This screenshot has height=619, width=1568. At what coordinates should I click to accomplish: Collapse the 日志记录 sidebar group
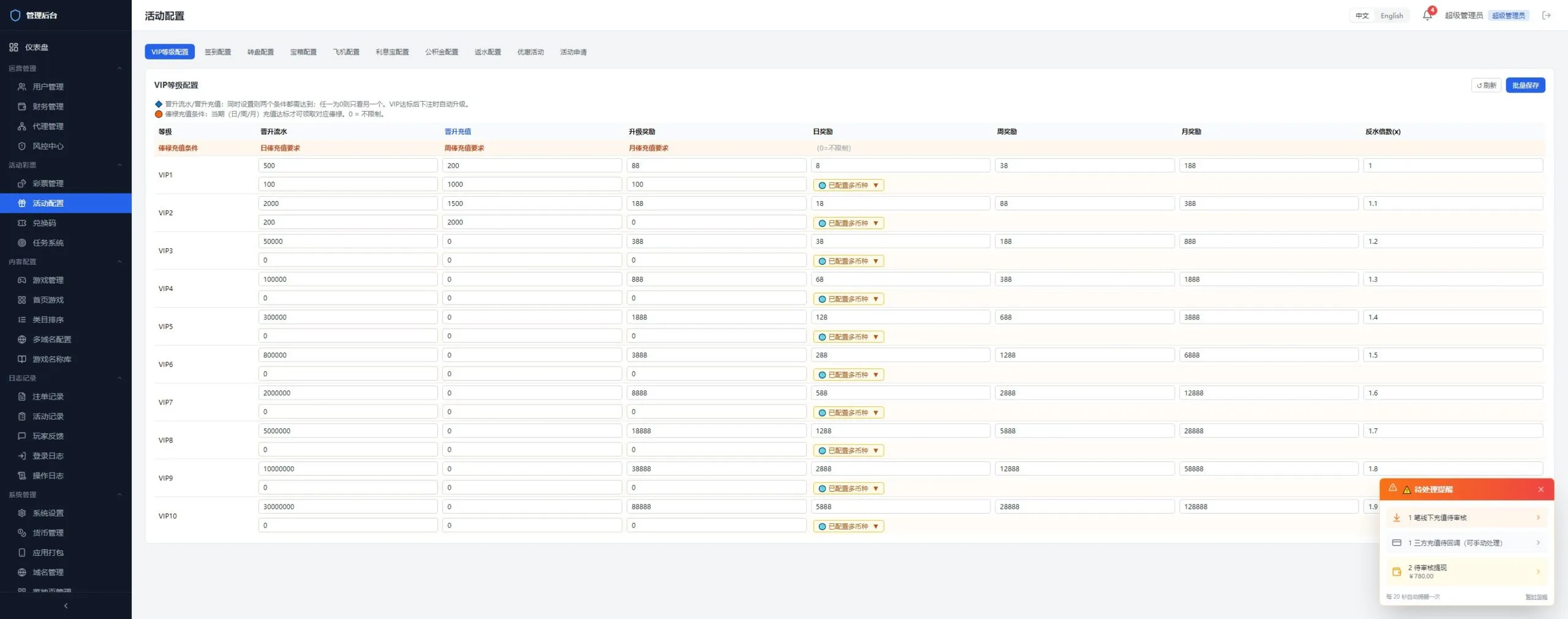click(x=66, y=378)
